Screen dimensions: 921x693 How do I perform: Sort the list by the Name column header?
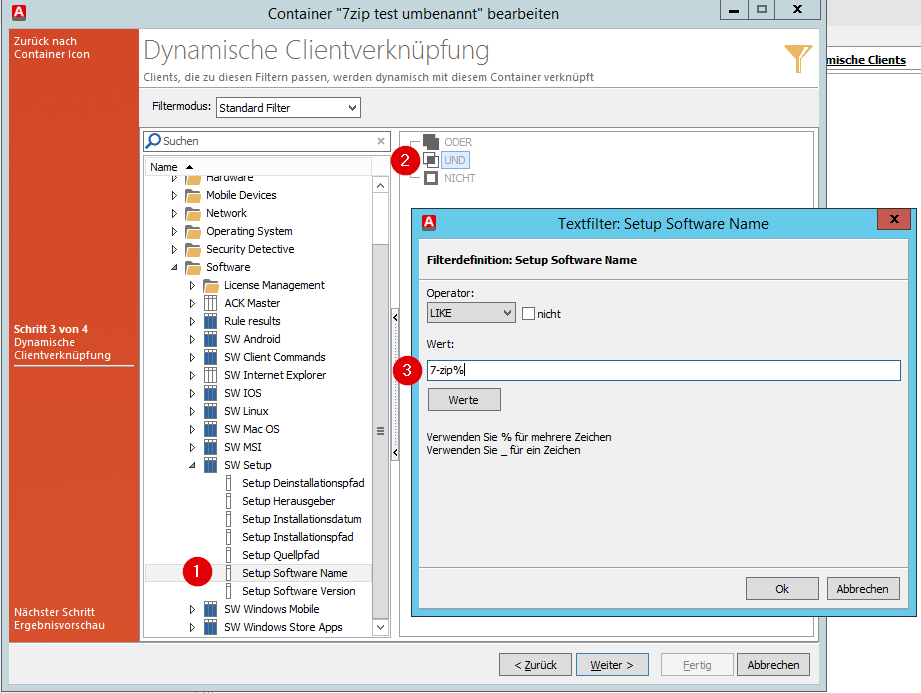[258, 167]
